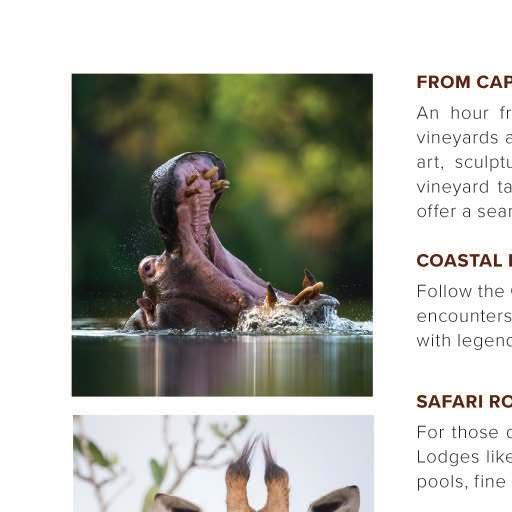Click the line starting "offer a sear"

coord(464,212)
